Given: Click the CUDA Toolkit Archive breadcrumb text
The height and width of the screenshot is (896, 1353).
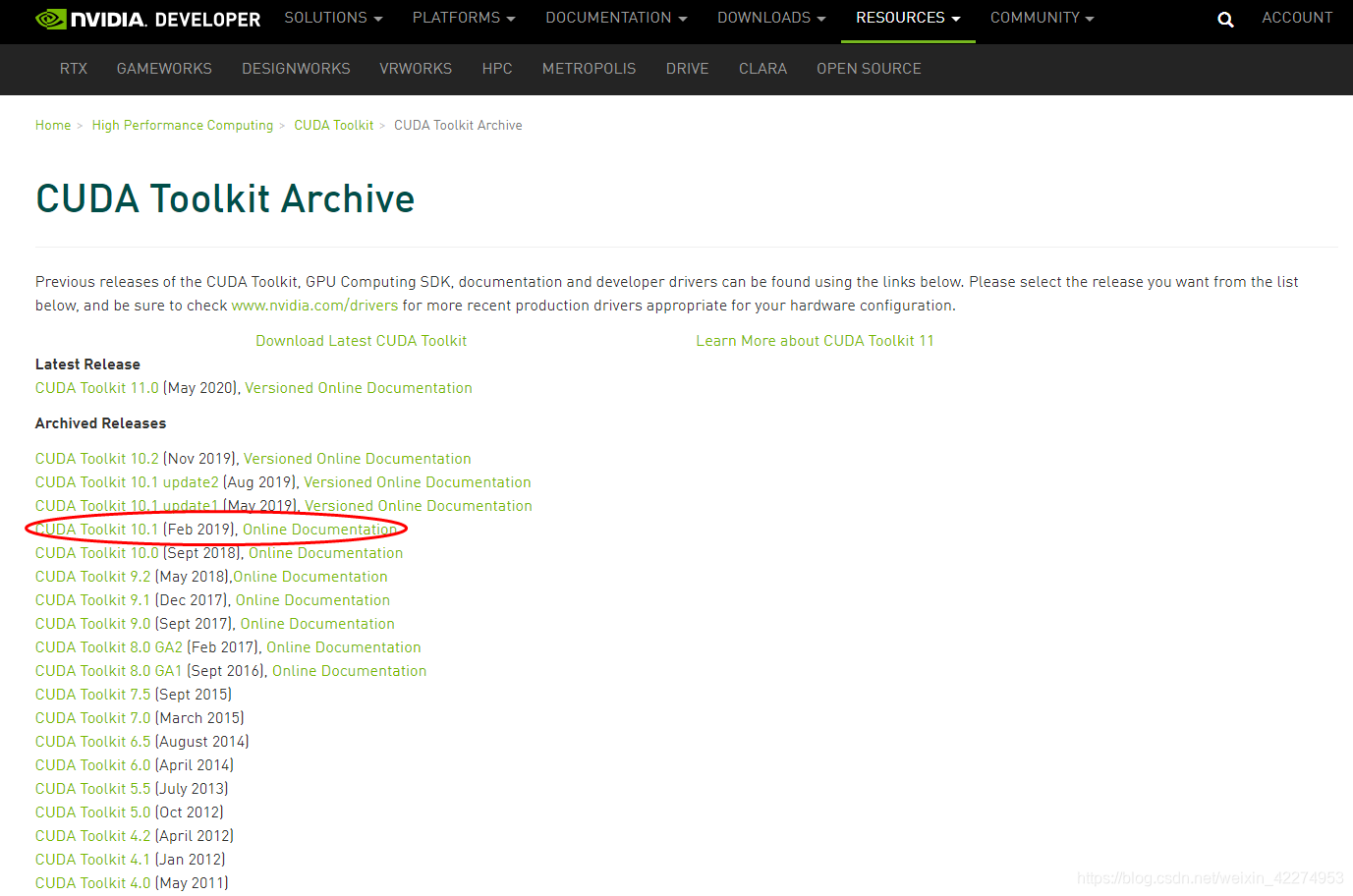Looking at the screenshot, I should 458,125.
